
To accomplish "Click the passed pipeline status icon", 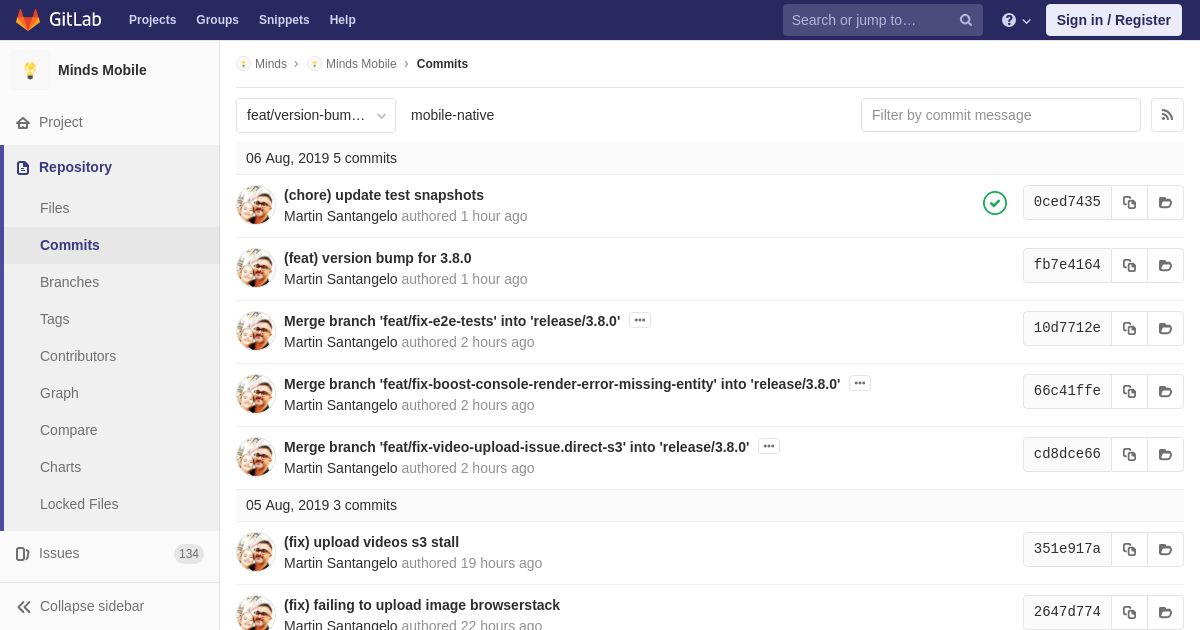I will [x=995, y=203].
